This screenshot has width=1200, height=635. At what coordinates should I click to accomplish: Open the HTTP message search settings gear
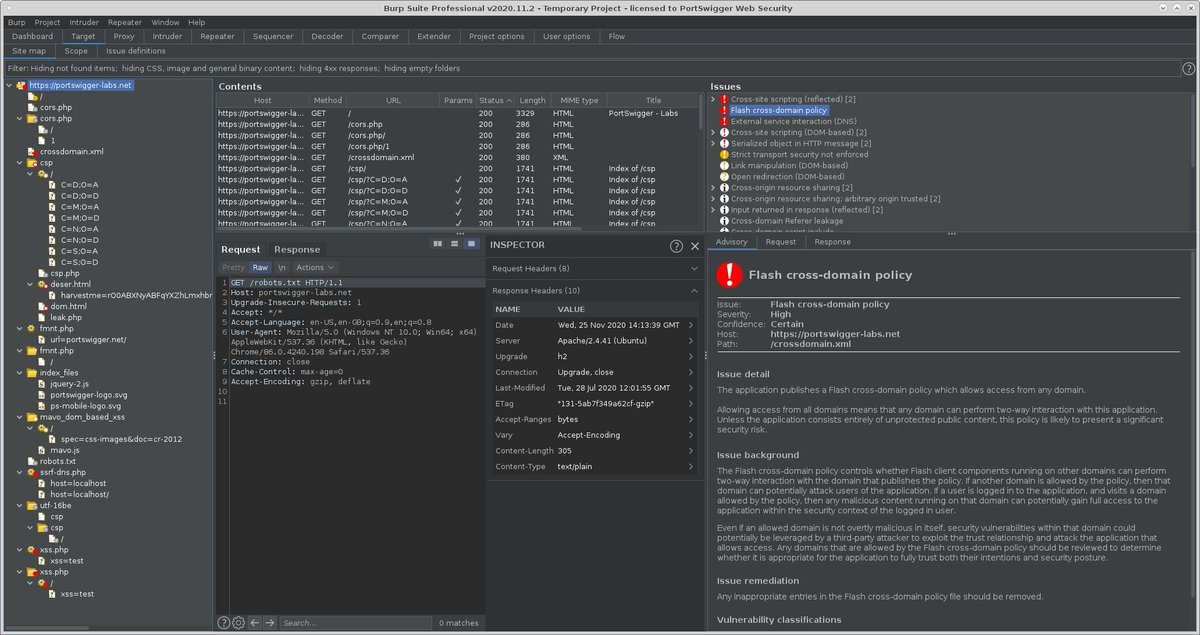(x=238, y=622)
